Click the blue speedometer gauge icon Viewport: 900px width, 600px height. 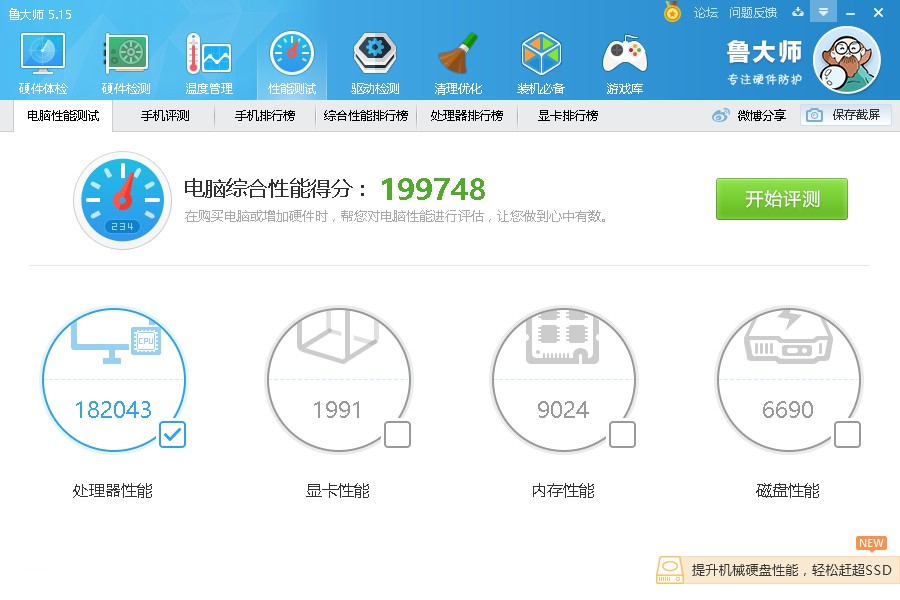[122, 200]
